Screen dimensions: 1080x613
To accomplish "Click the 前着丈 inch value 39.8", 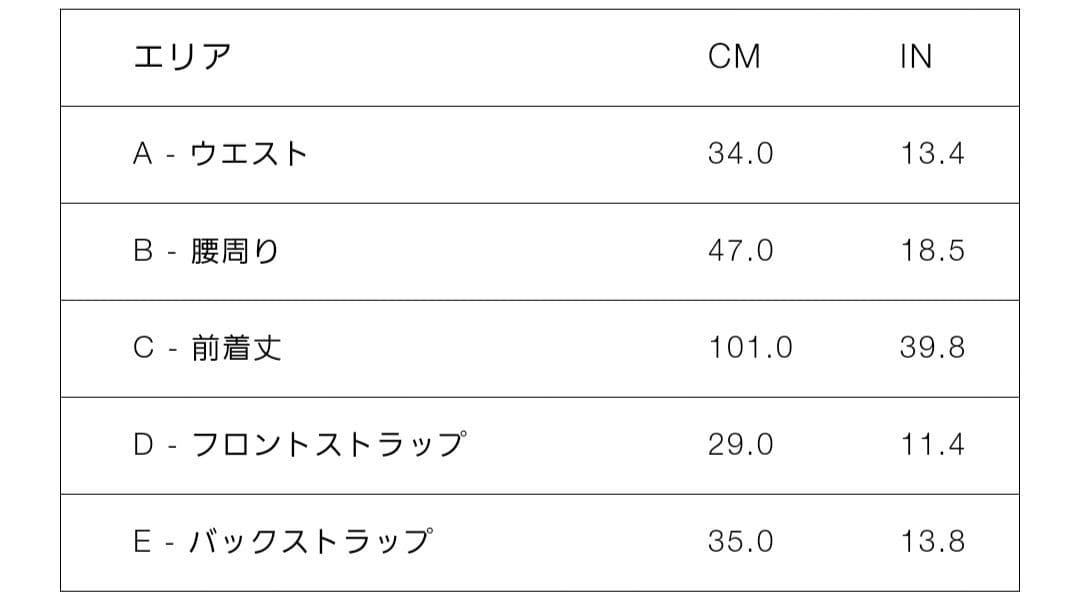I will 932,348.
